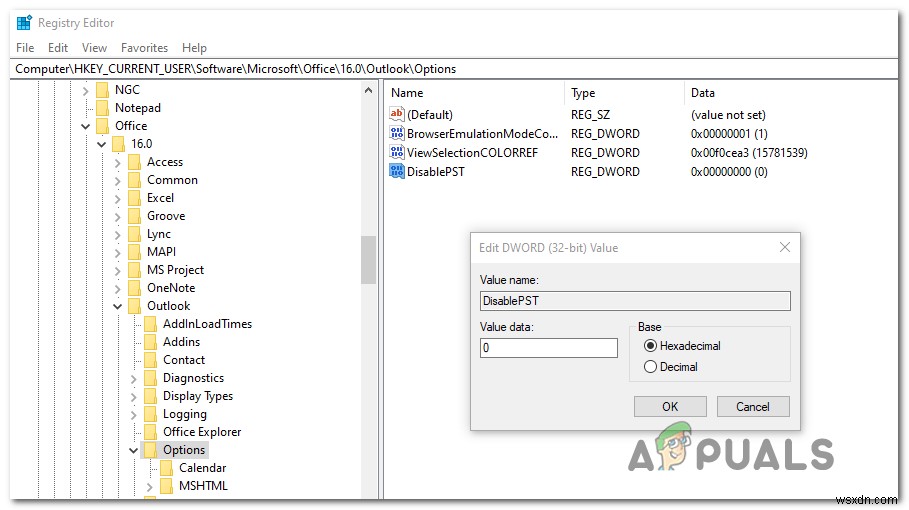Click the Notepad folder icon
This screenshot has width=909, height=510.
tap(103, 108)
